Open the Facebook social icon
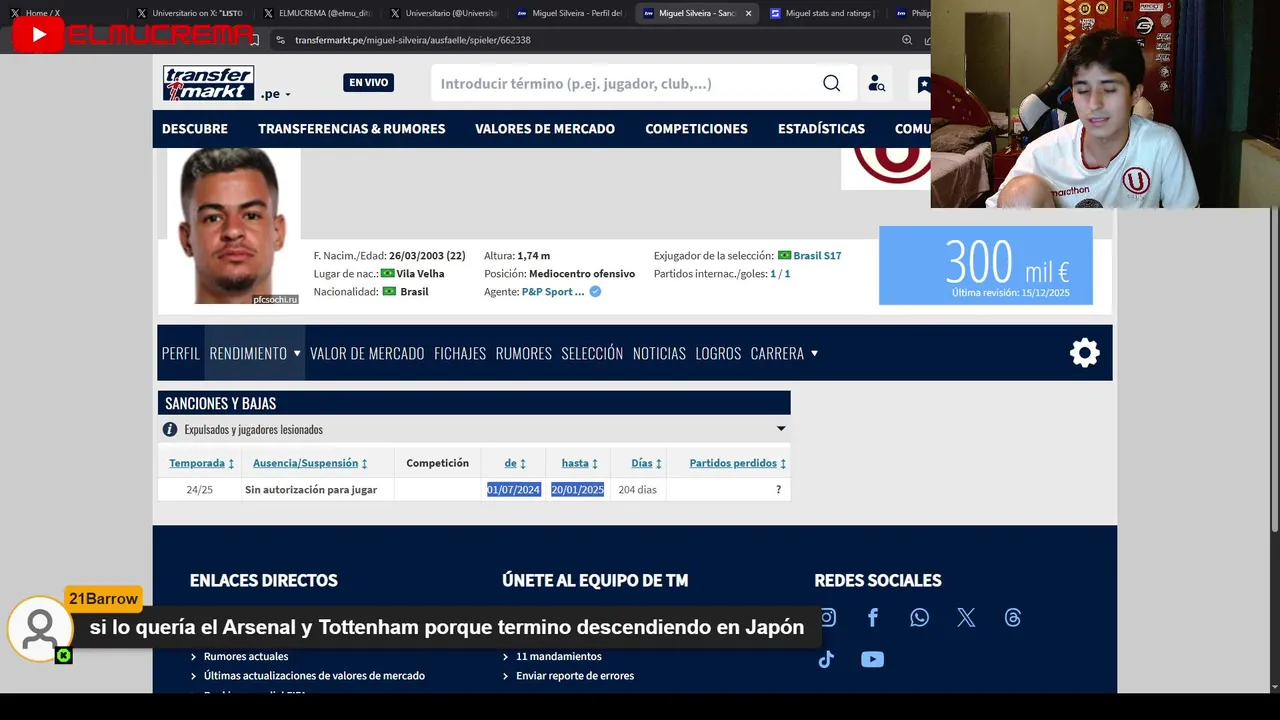 tap(872, 618)
